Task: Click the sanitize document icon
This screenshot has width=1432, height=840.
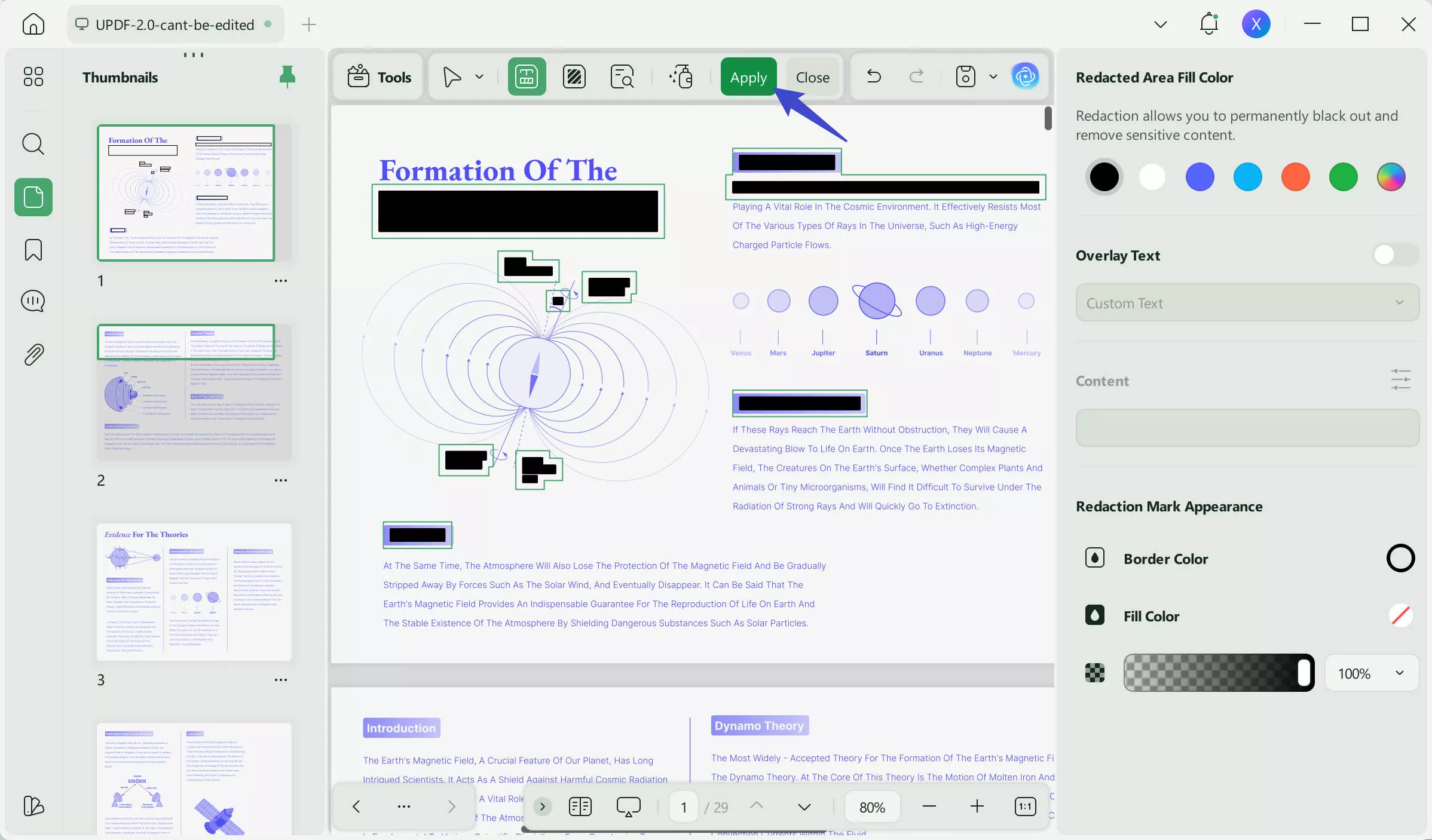Action: 681,76
